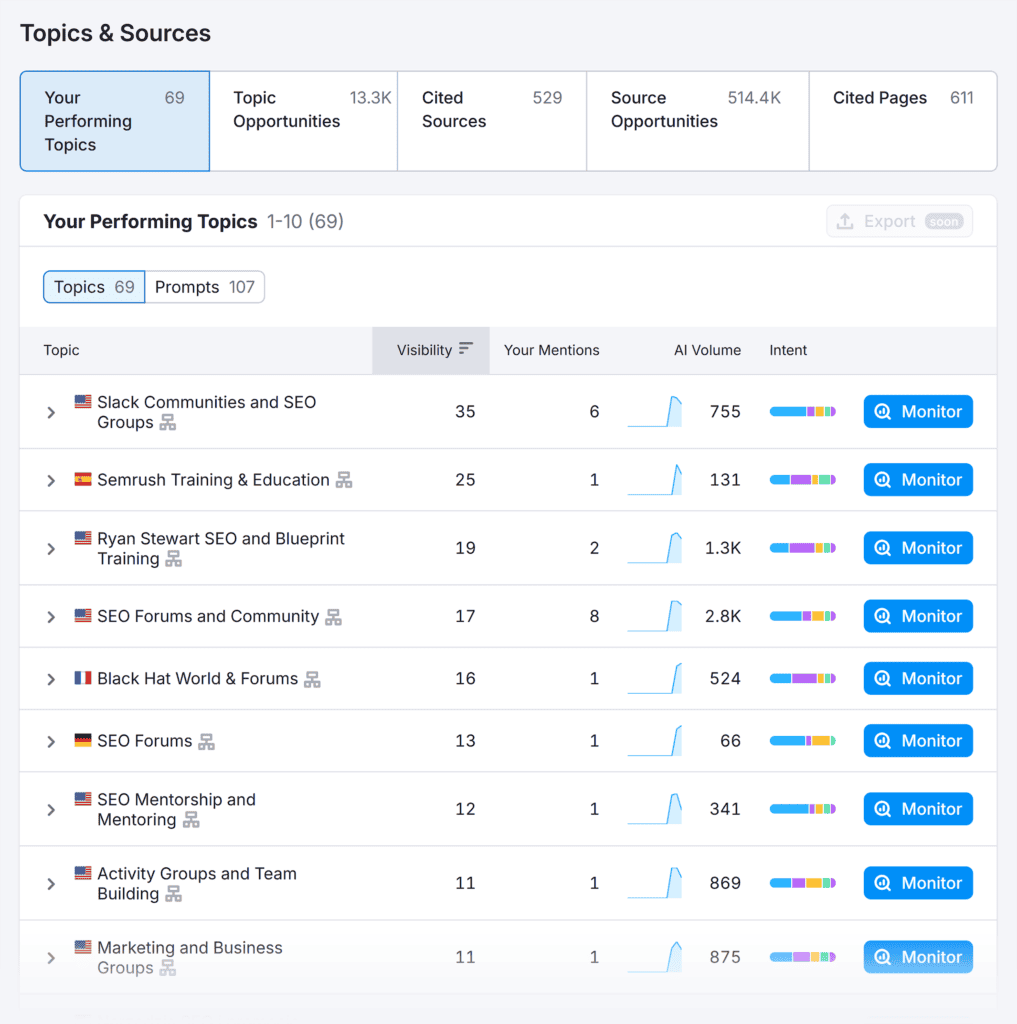
Task: Click the France flag icon on Black Hat World row
Action: (83, 678)
